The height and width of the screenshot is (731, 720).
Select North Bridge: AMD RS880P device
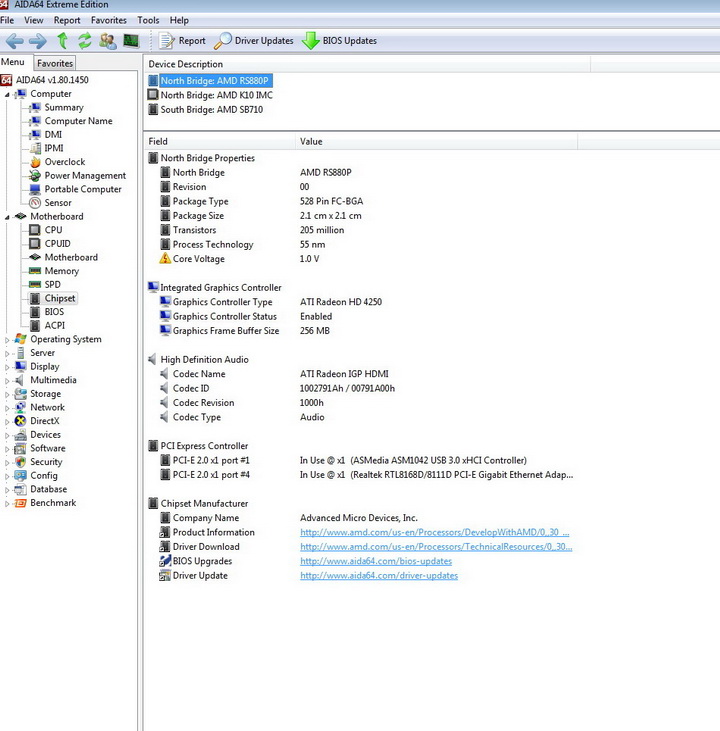215,81
